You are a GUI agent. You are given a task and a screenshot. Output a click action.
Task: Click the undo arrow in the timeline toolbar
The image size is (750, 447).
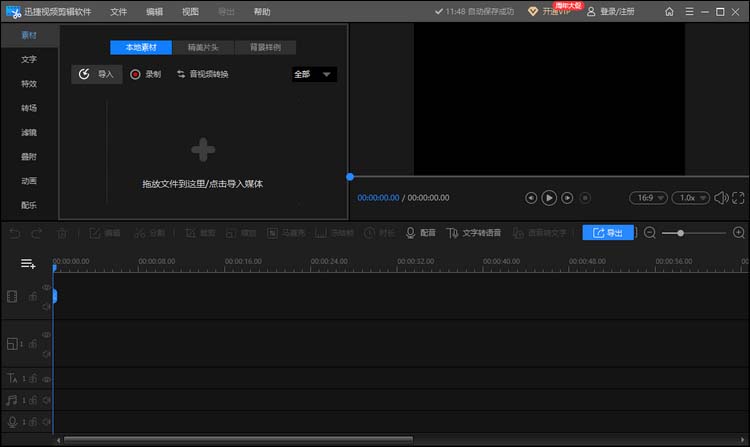(x=15, y=233)
